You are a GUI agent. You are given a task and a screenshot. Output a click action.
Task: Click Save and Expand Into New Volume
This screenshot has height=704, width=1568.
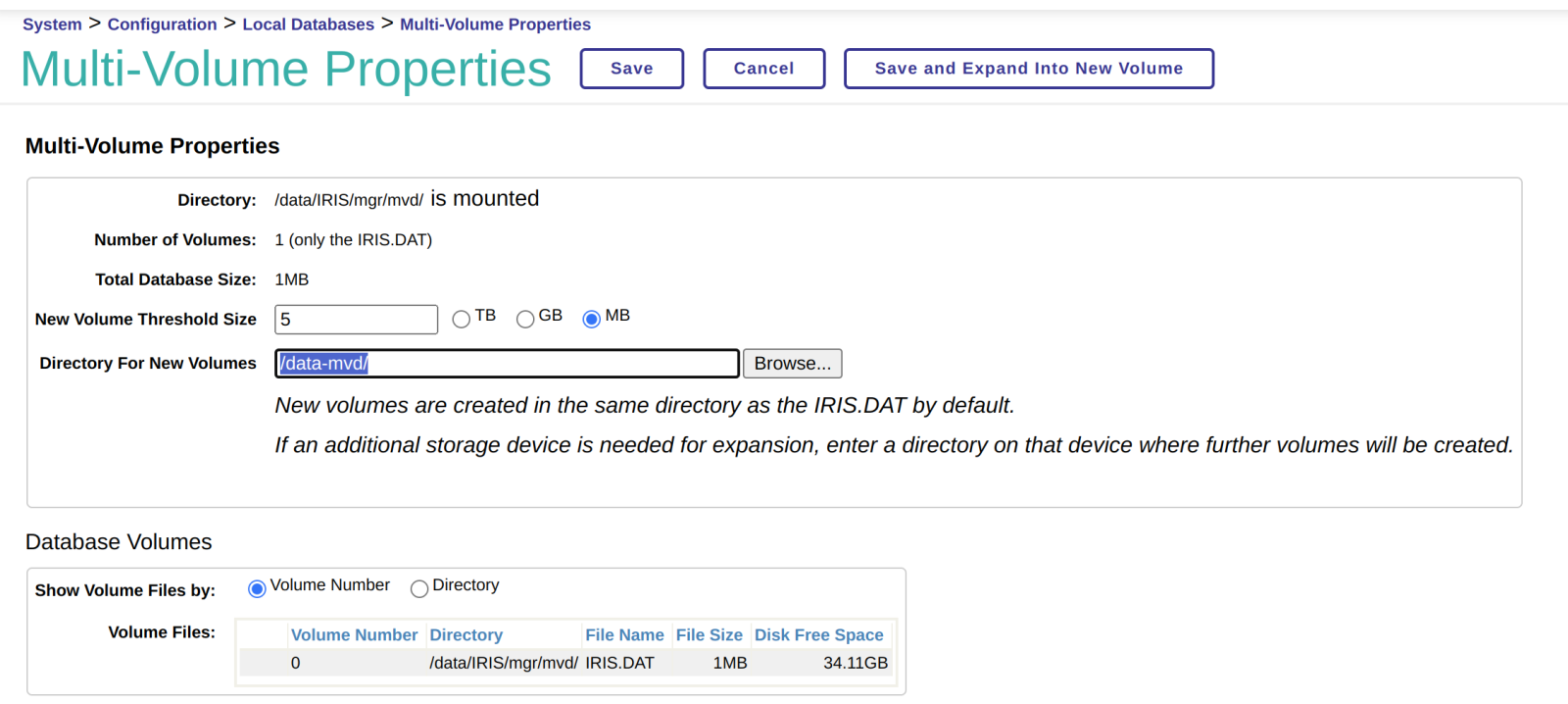tap(1028, 69)
